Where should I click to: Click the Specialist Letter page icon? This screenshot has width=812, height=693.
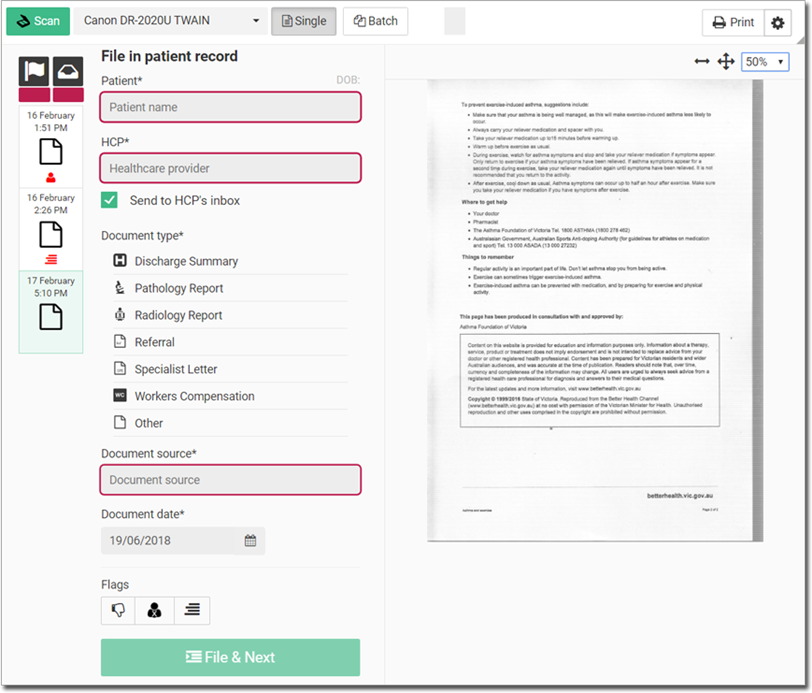[x=120, y=368]
